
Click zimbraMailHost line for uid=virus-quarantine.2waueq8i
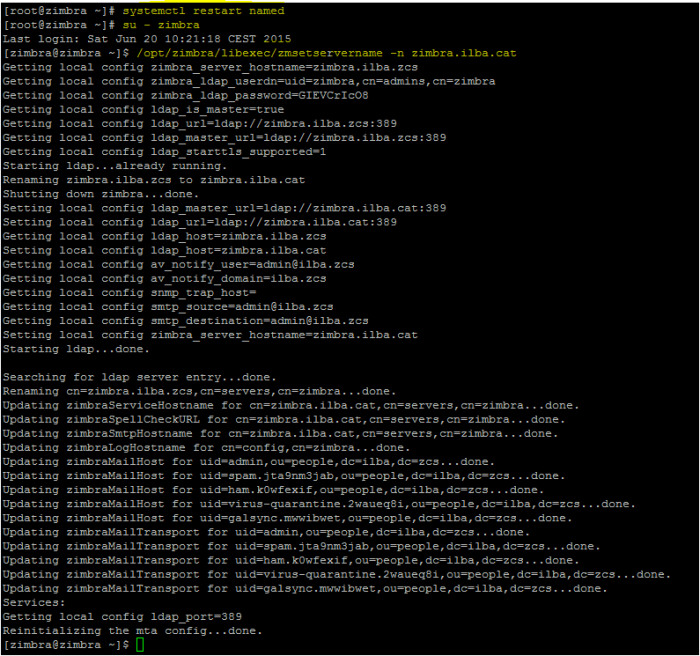click(x=319, y=504)
